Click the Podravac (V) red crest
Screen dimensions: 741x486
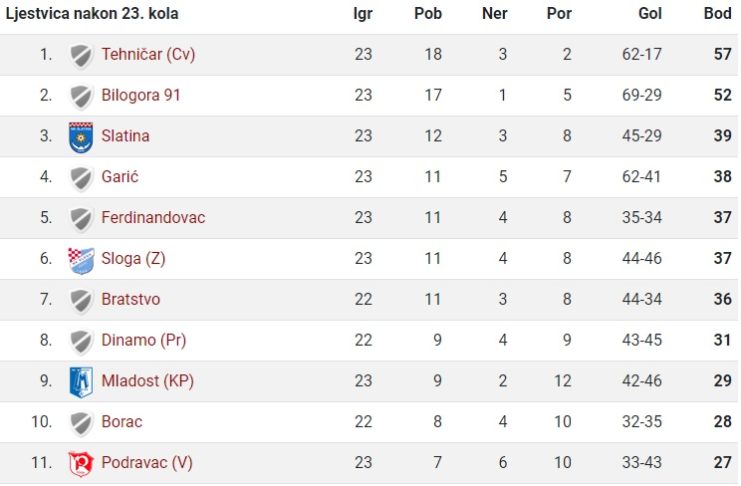click(x=81, y=463)
